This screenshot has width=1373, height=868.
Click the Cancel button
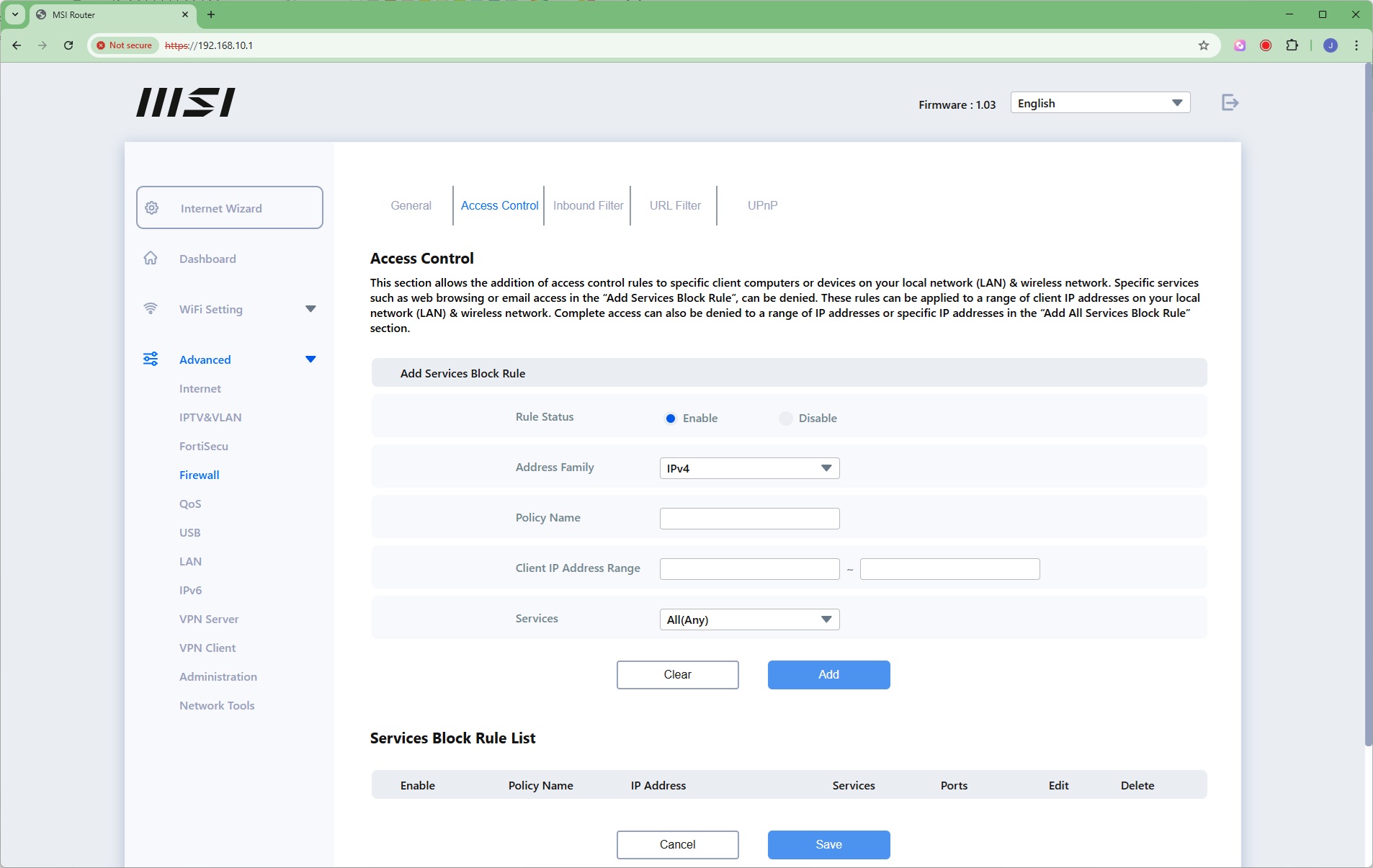(x=677, y=845)
